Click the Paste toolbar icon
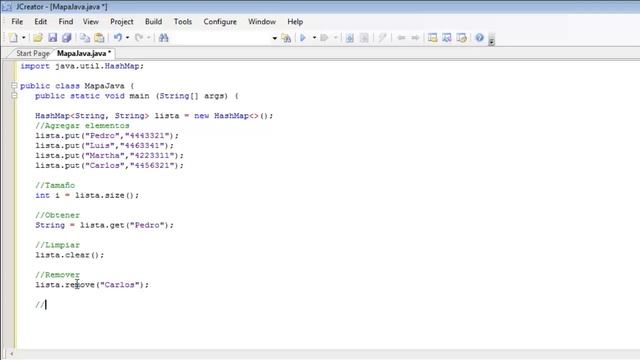640x360 pixels. point(99,38)
